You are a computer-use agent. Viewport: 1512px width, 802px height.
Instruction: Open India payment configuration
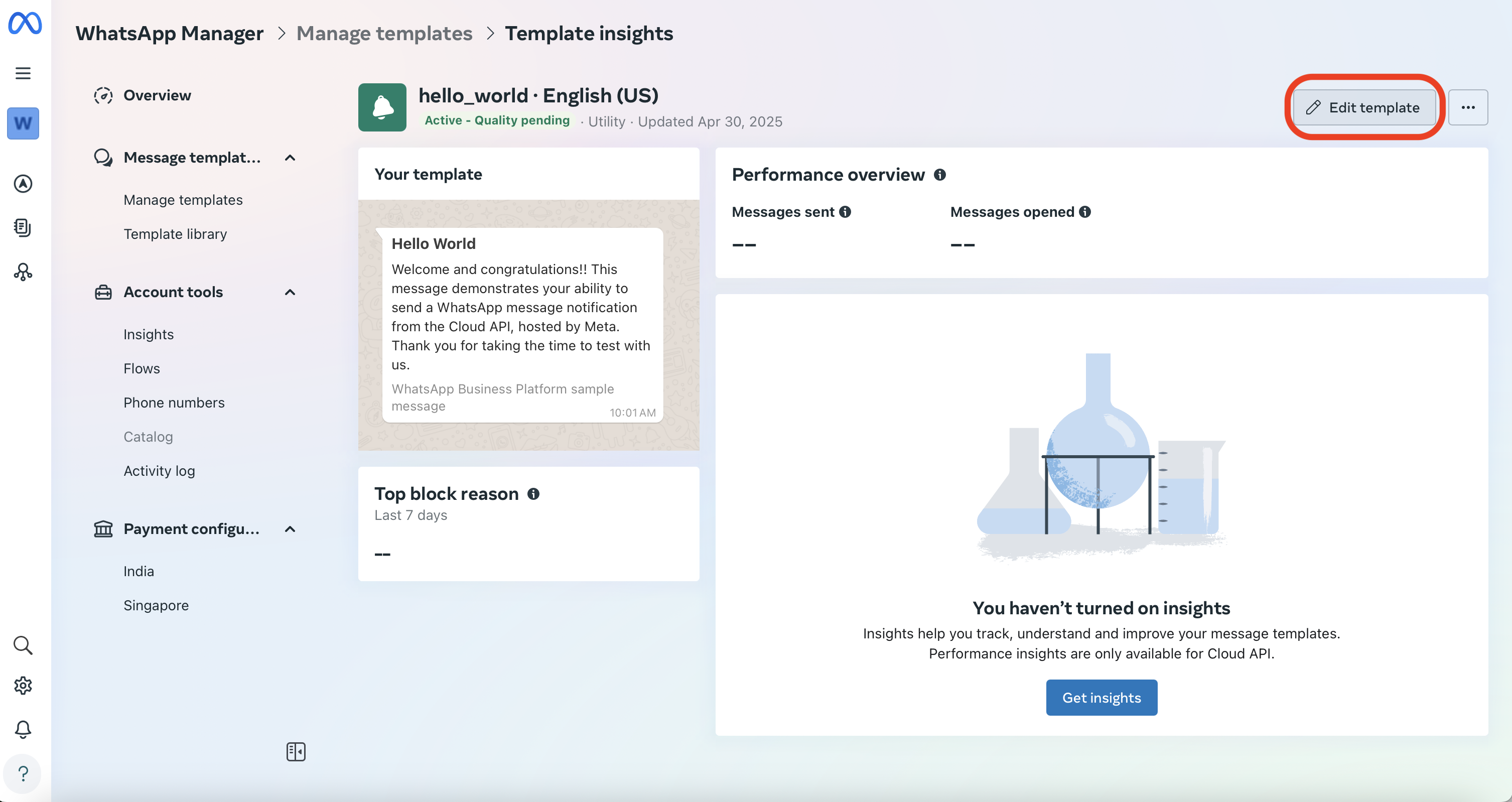[x=139, y=571]
